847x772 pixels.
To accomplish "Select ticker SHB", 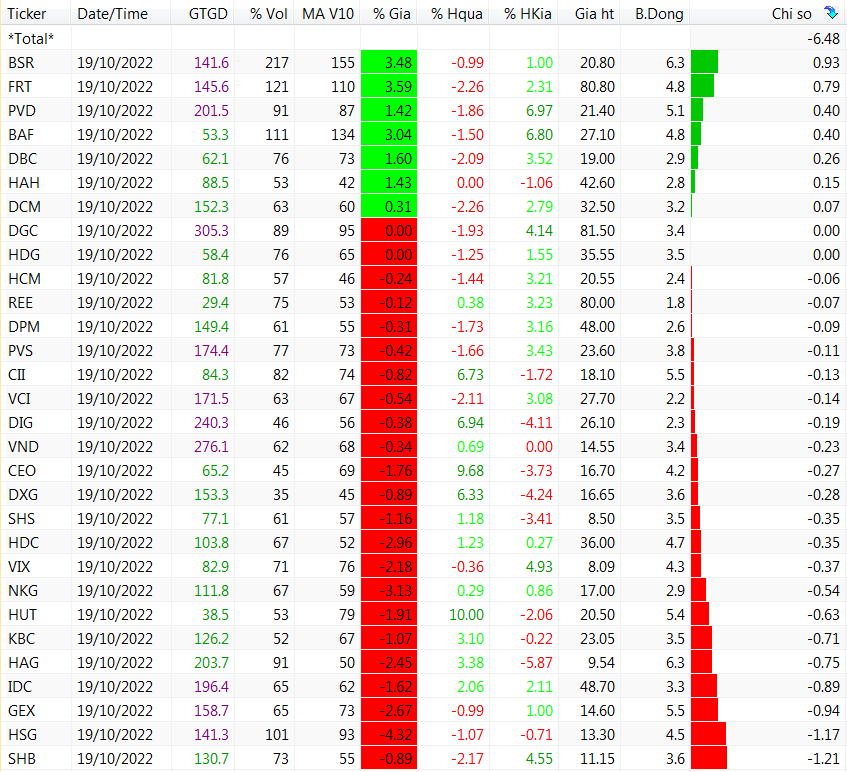I will (x=22, y=758).
